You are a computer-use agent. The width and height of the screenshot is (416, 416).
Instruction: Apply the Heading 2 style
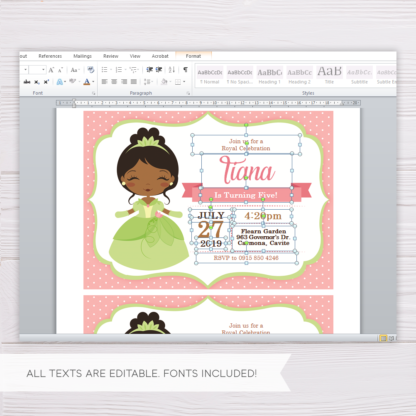(299, 76)
